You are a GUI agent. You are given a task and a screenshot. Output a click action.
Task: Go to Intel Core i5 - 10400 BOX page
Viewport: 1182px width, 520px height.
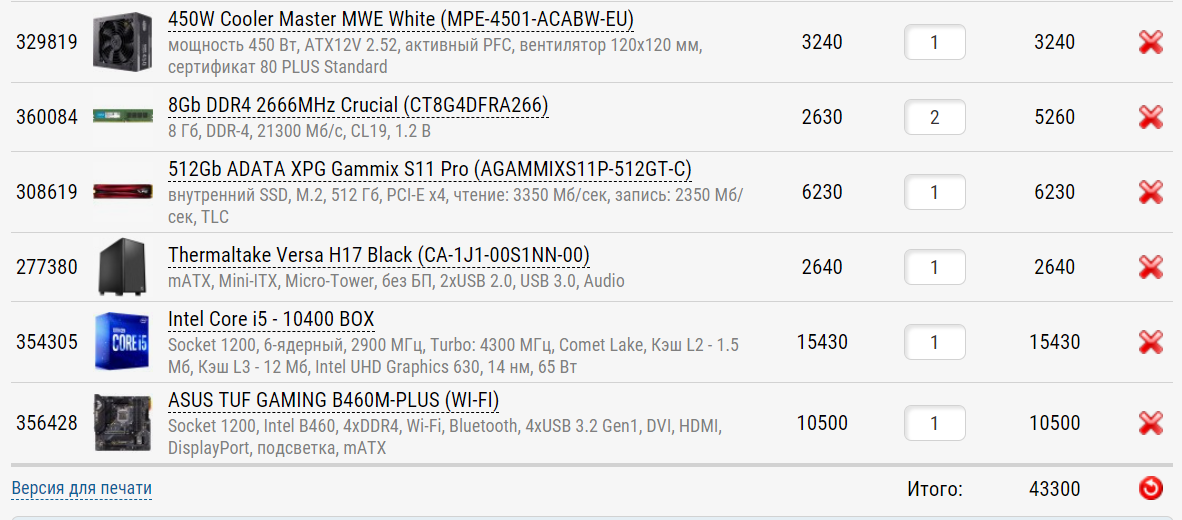271,319
